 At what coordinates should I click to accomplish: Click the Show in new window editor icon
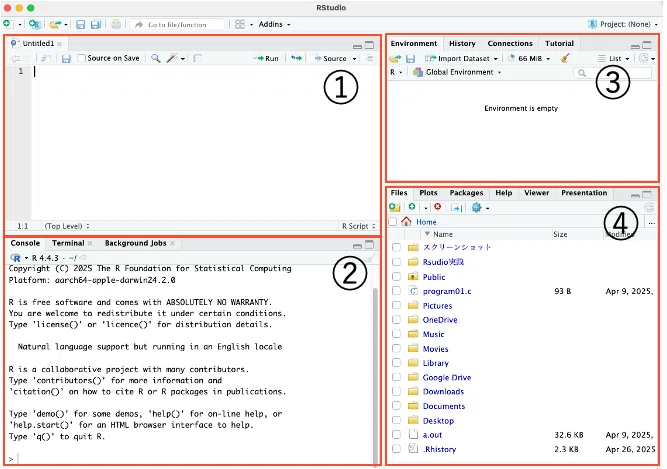[x=46, y=58]
